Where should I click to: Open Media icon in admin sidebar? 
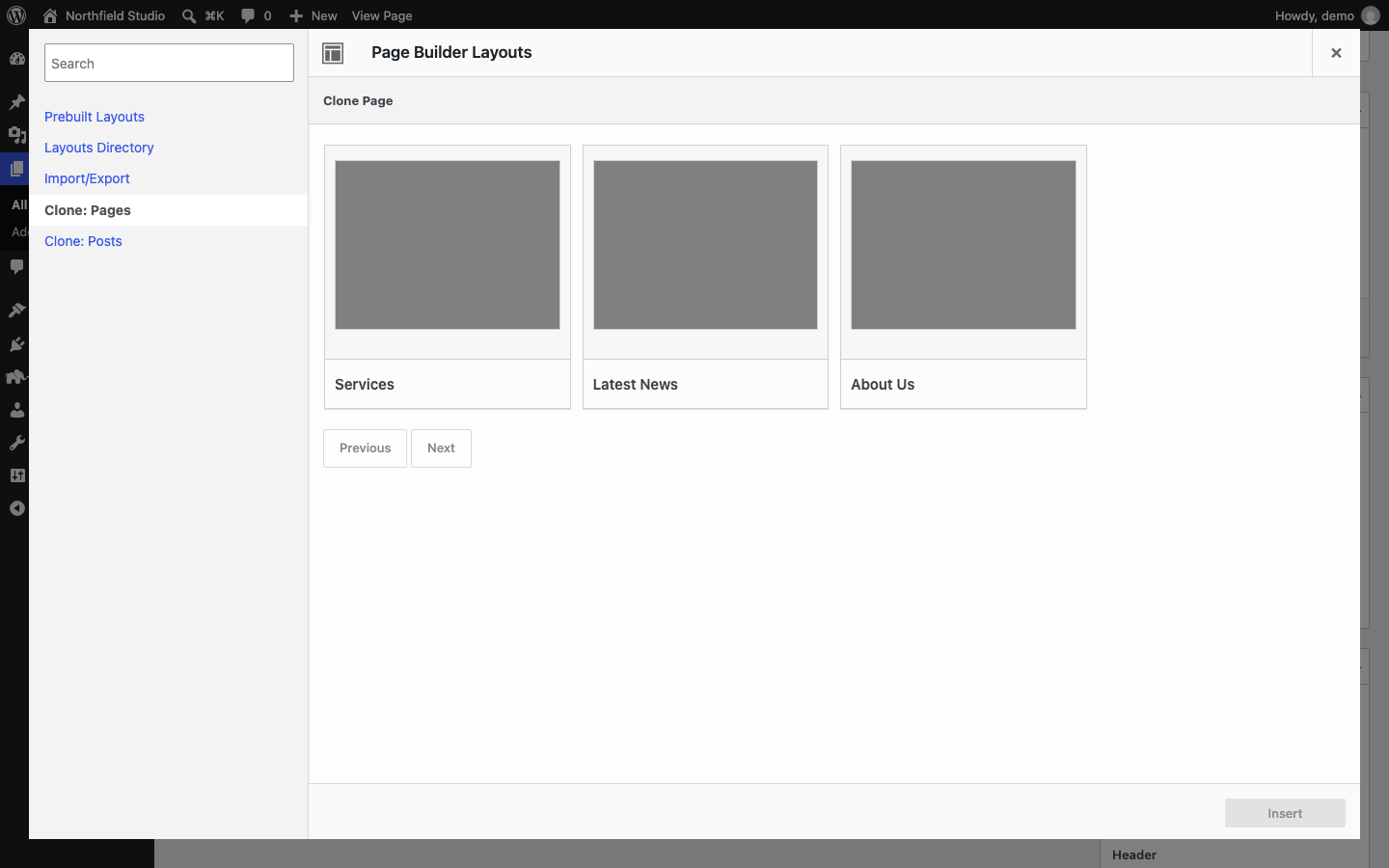point(16,135)
